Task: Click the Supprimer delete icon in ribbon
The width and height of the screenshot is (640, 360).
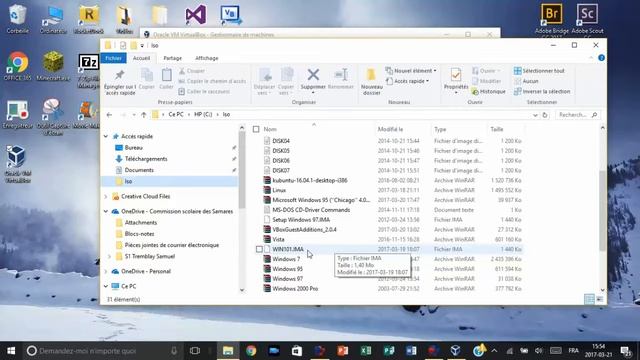Action: pos(313,75)
